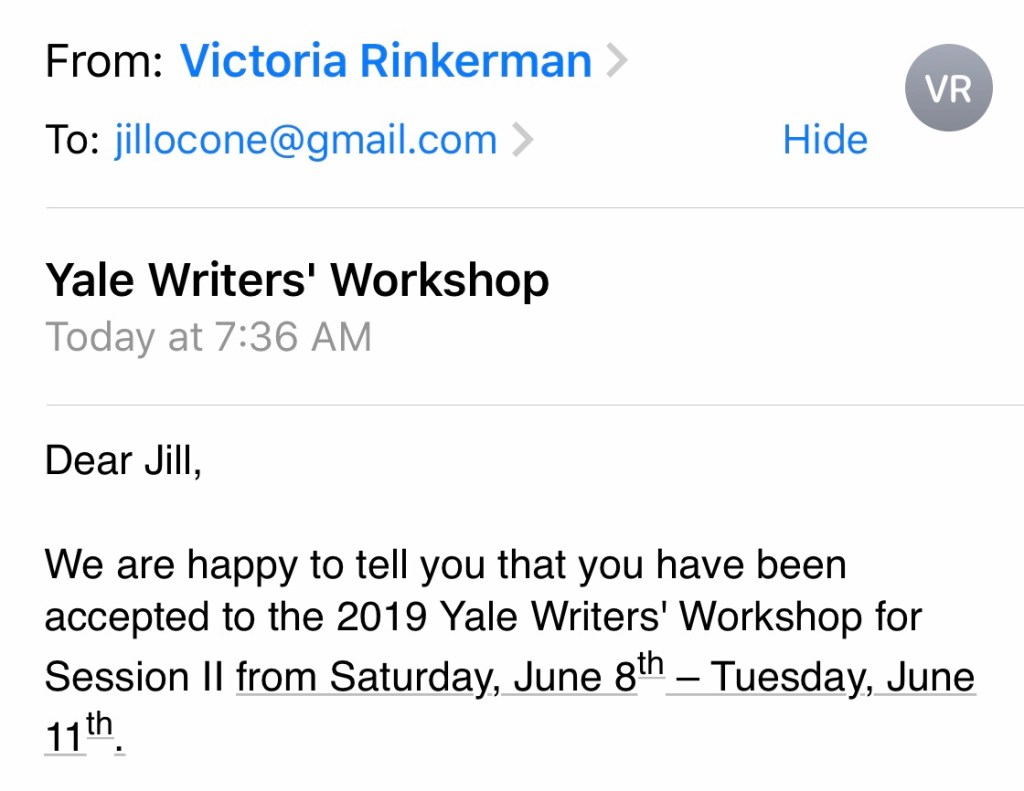Tap recipient address jillocone@gmail.com
The height and width of the screenshot is (791, 1024).
[306, 140]
